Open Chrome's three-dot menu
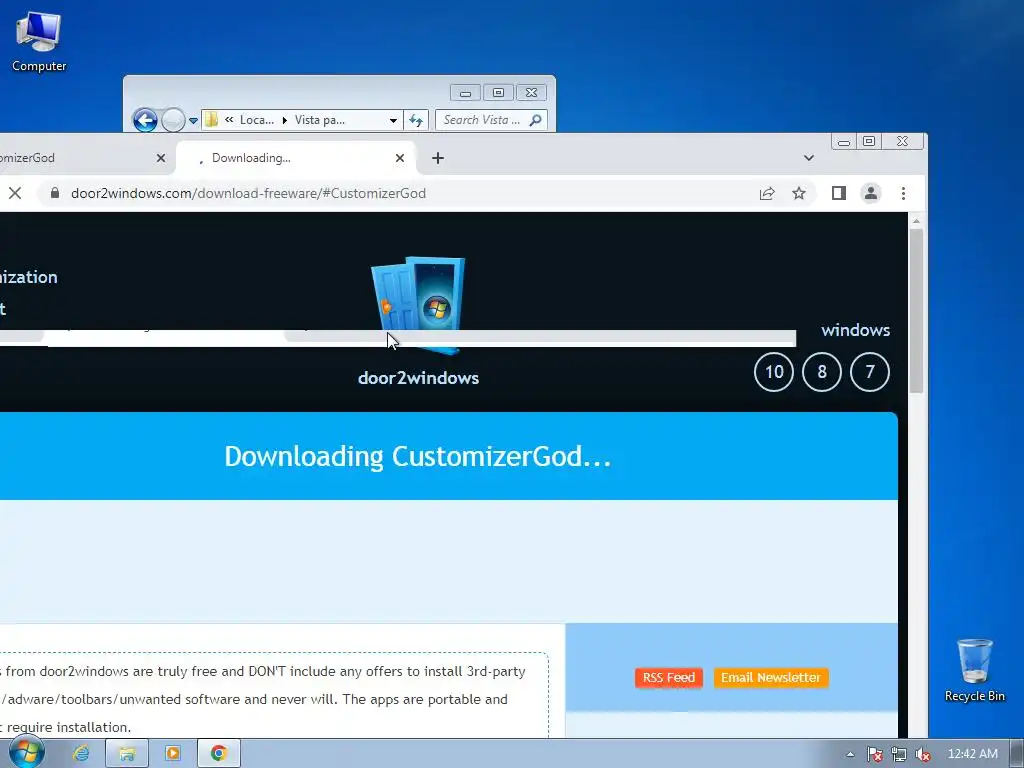 [x=903, y=193]
